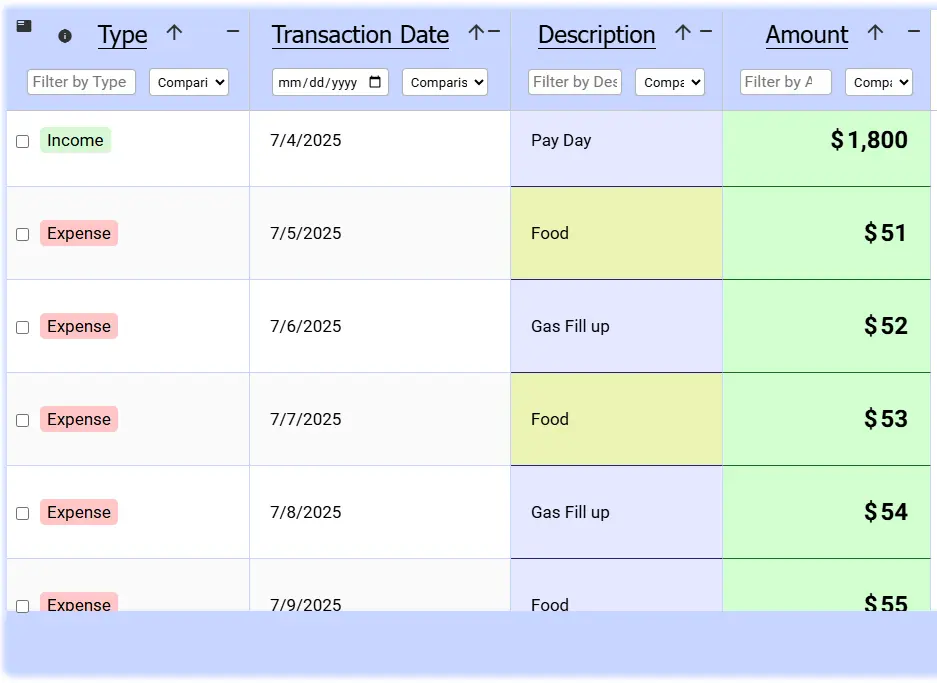Click the panel icon at the top-left corner

(x=22, y=27)
